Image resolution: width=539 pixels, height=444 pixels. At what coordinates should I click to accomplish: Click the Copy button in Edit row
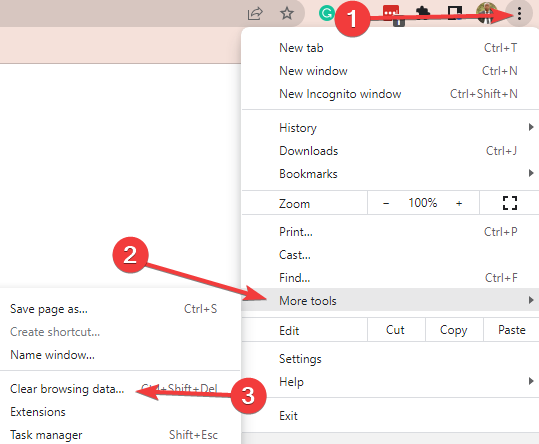point(454,330)
